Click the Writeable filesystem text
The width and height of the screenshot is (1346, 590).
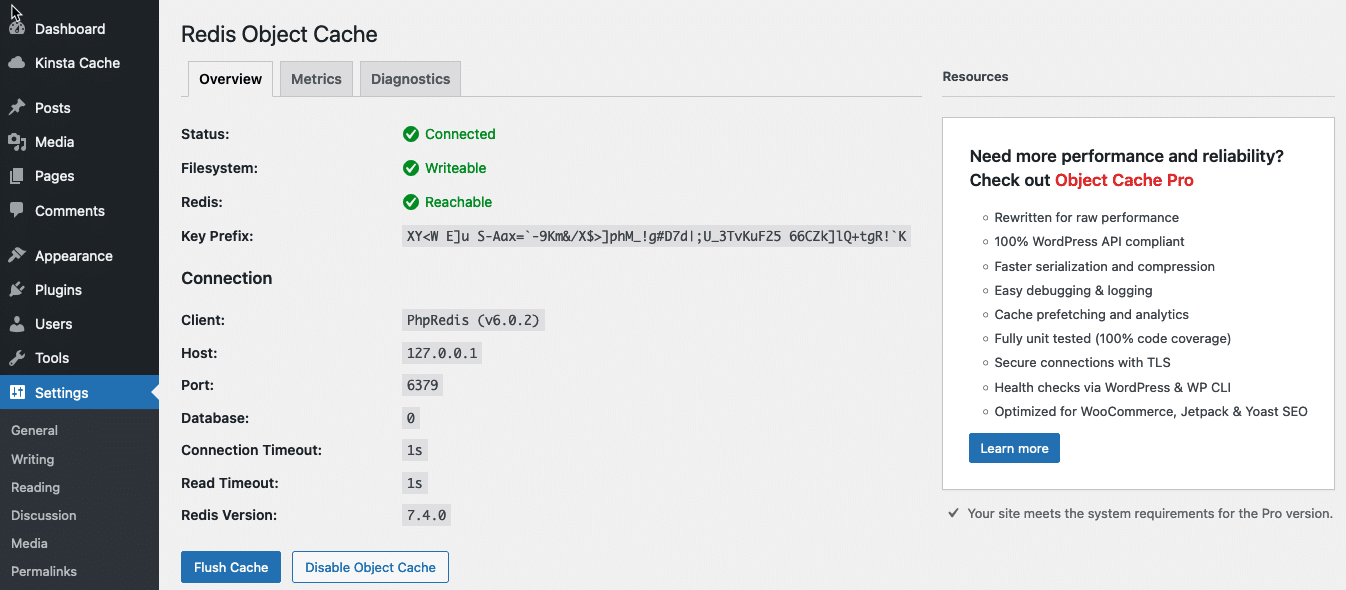click(456, 168)
